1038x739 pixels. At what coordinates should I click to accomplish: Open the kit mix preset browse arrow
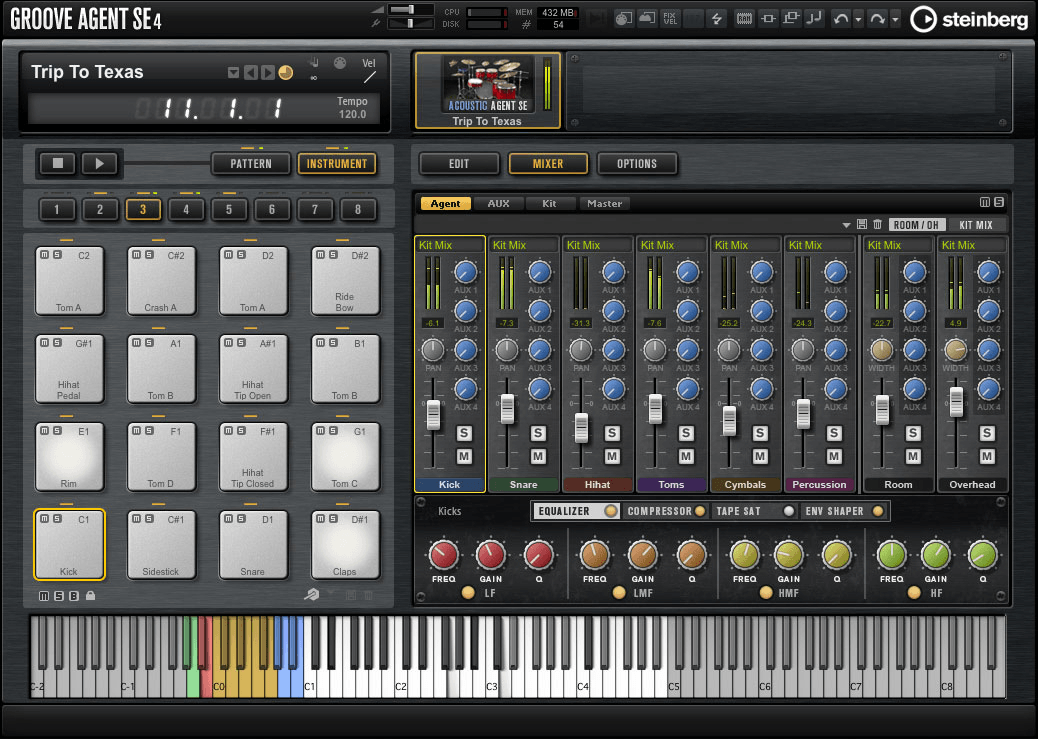tap(846, 224)
